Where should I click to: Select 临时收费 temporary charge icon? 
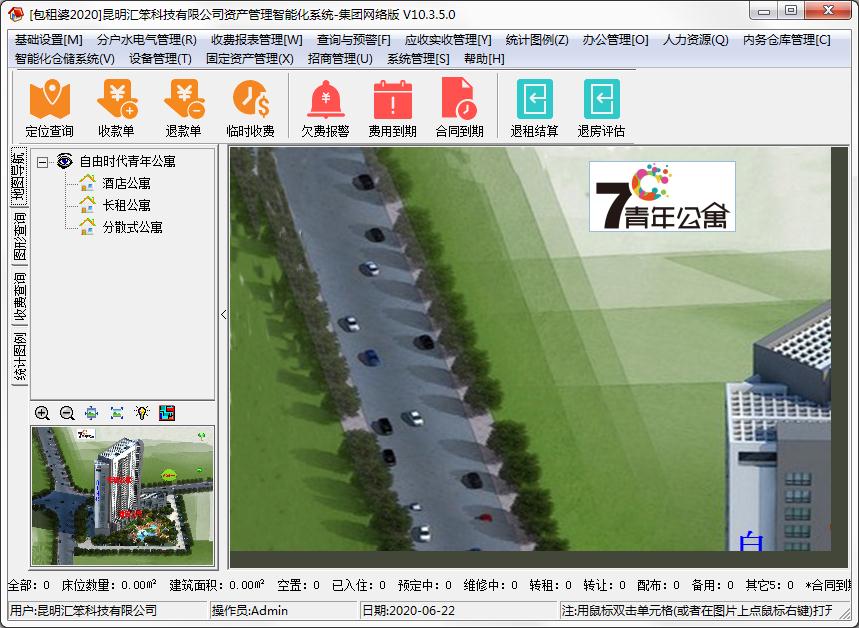(250, 108)
